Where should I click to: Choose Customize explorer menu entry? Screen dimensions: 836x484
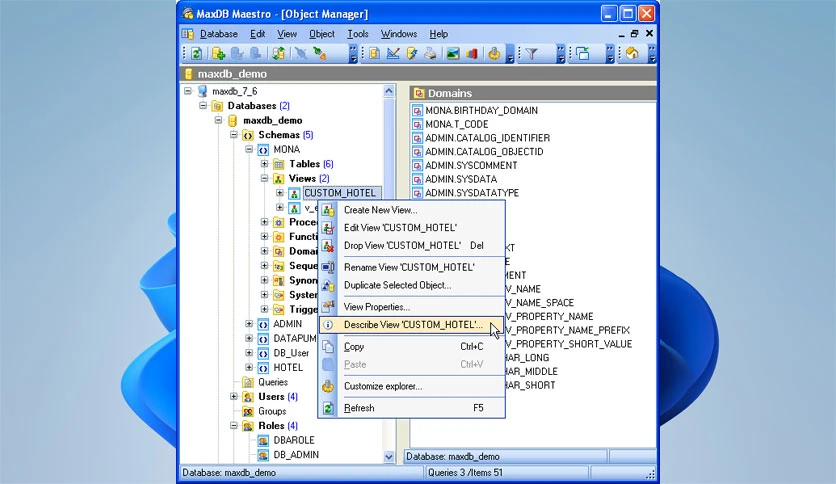[412, 386]
